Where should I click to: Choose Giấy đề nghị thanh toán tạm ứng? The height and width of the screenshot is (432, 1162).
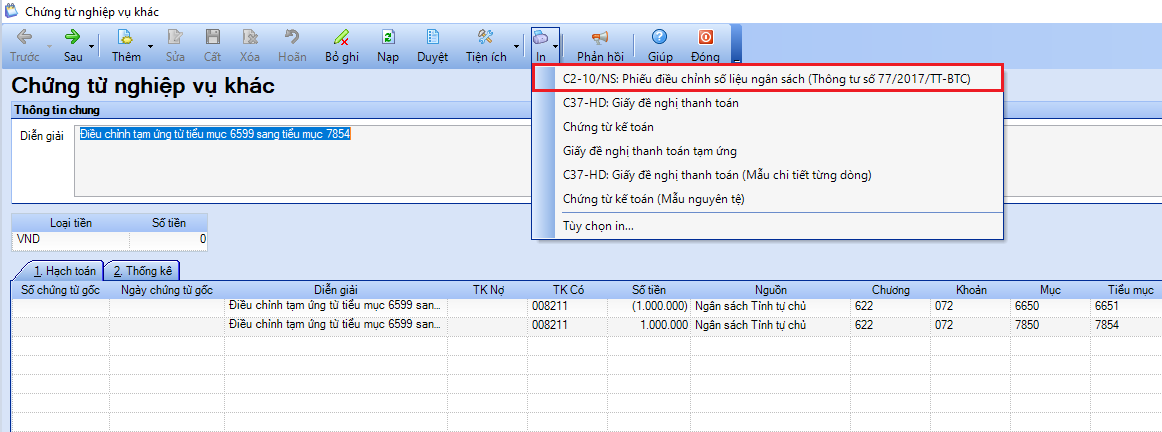pos(649,151)
